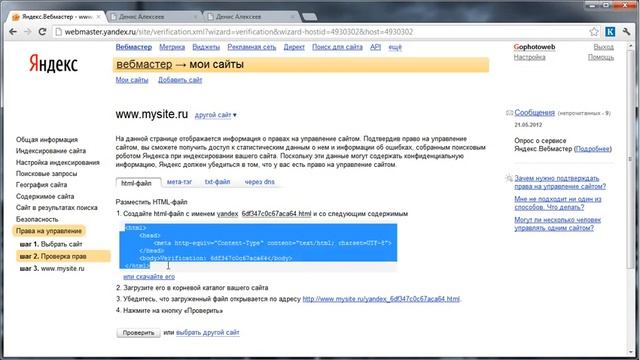Select шаг 2. Проверка прав

[x=63, y=256]
